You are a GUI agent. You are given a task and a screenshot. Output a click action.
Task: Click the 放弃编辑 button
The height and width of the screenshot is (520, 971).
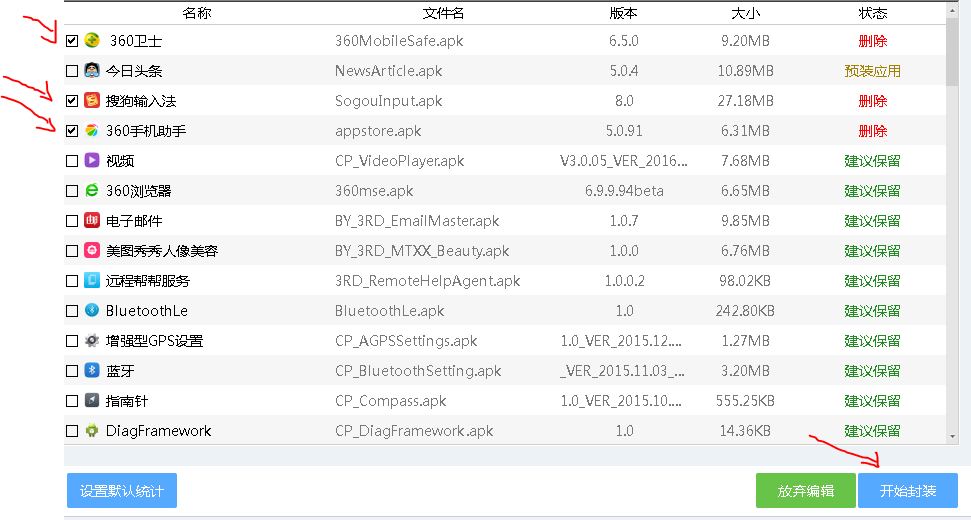[806, 491]
